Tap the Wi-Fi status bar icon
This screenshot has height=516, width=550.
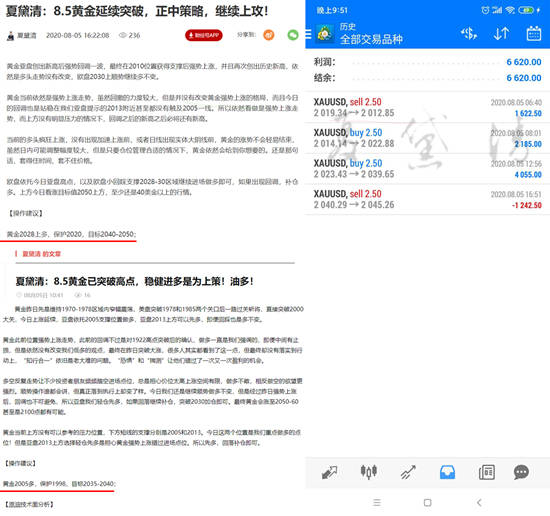[x=510, y=10]
